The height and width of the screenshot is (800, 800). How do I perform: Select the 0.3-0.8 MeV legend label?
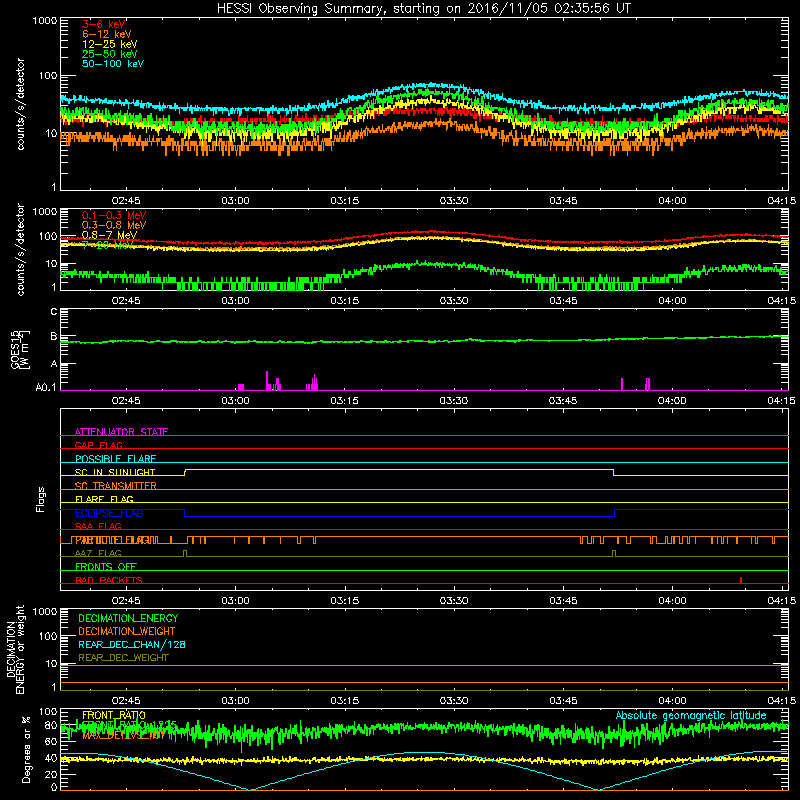click(x=114, y=225)
